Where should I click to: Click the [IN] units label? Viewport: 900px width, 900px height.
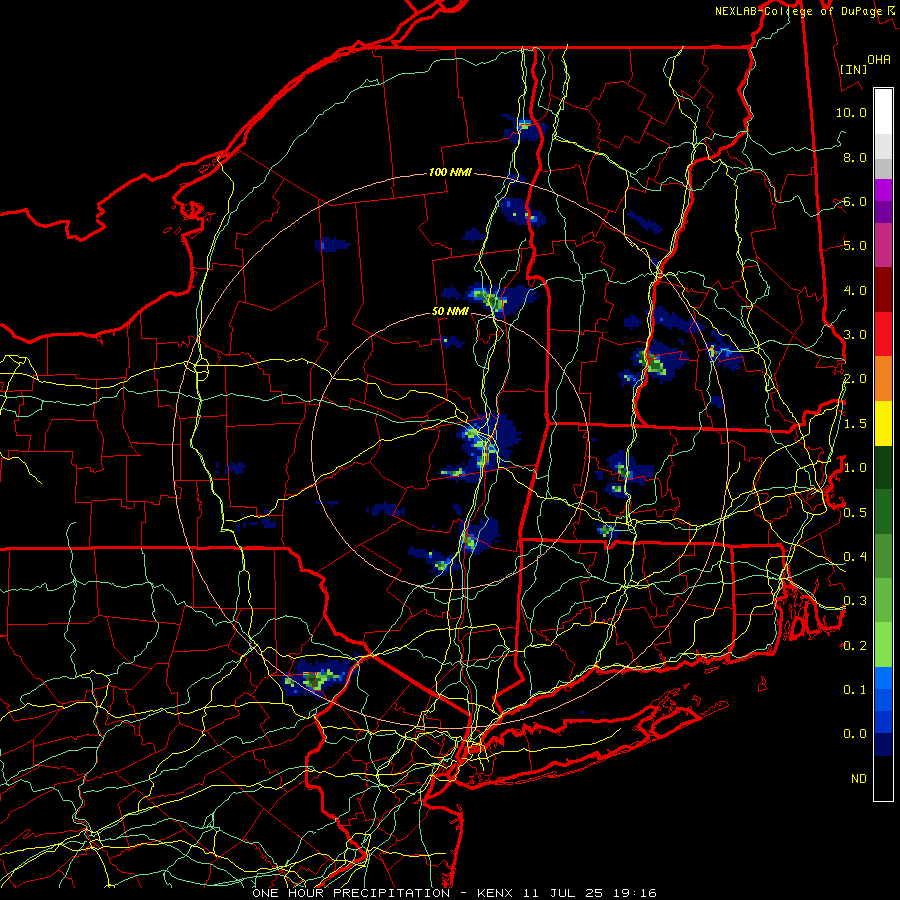[853, 69]
